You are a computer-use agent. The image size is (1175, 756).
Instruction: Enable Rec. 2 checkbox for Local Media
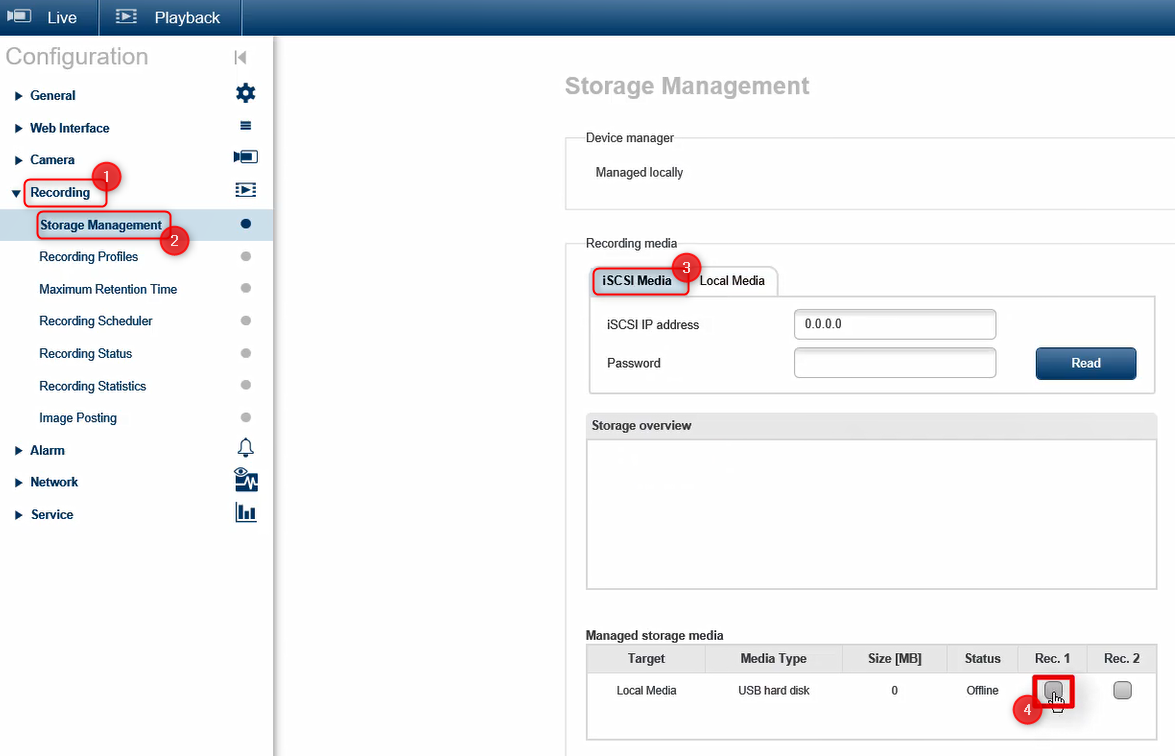[x=1122, y=690]
